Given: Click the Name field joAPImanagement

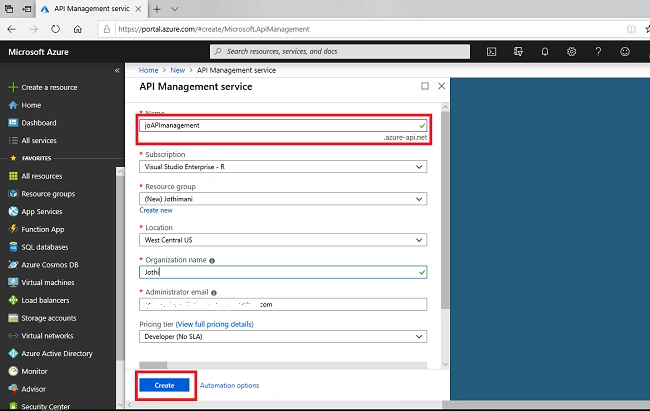Looking at the screenshot, I should (283, 125).
